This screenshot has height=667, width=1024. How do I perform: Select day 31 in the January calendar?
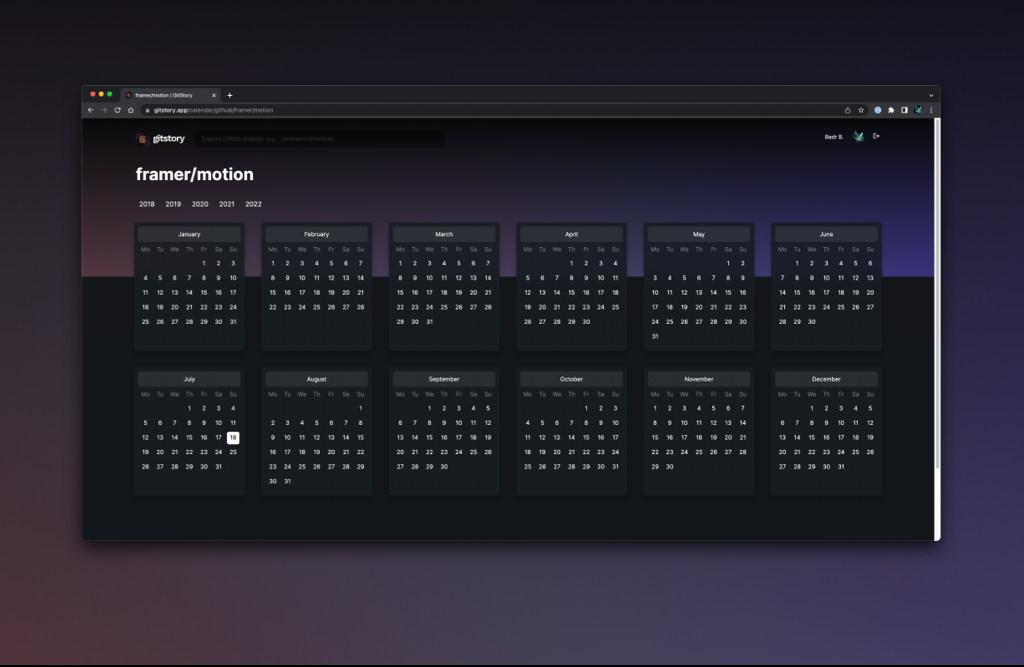click(x=233, y=322)
